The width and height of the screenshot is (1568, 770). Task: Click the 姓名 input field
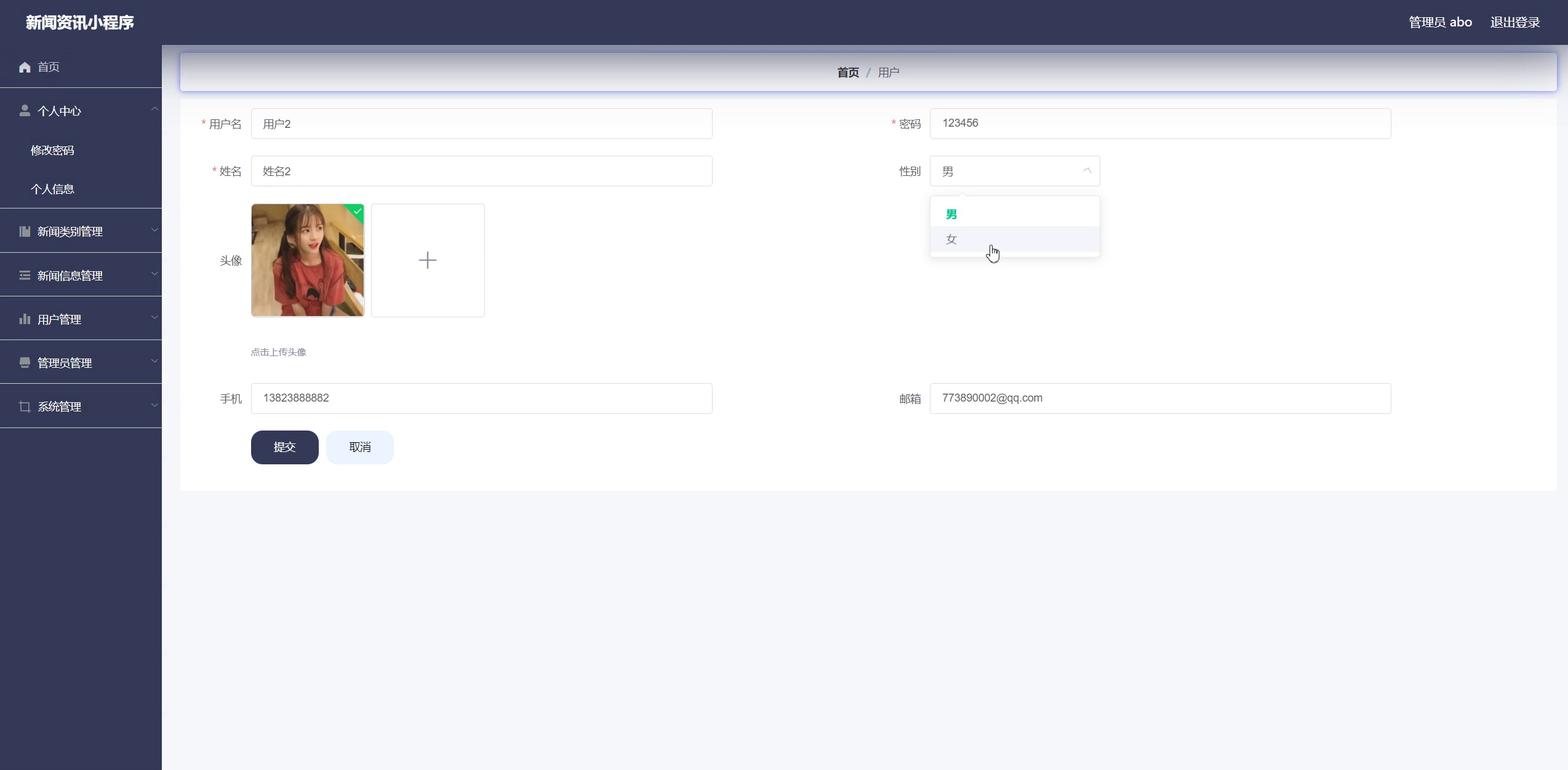pyautogui.click(x=482, y=171)
